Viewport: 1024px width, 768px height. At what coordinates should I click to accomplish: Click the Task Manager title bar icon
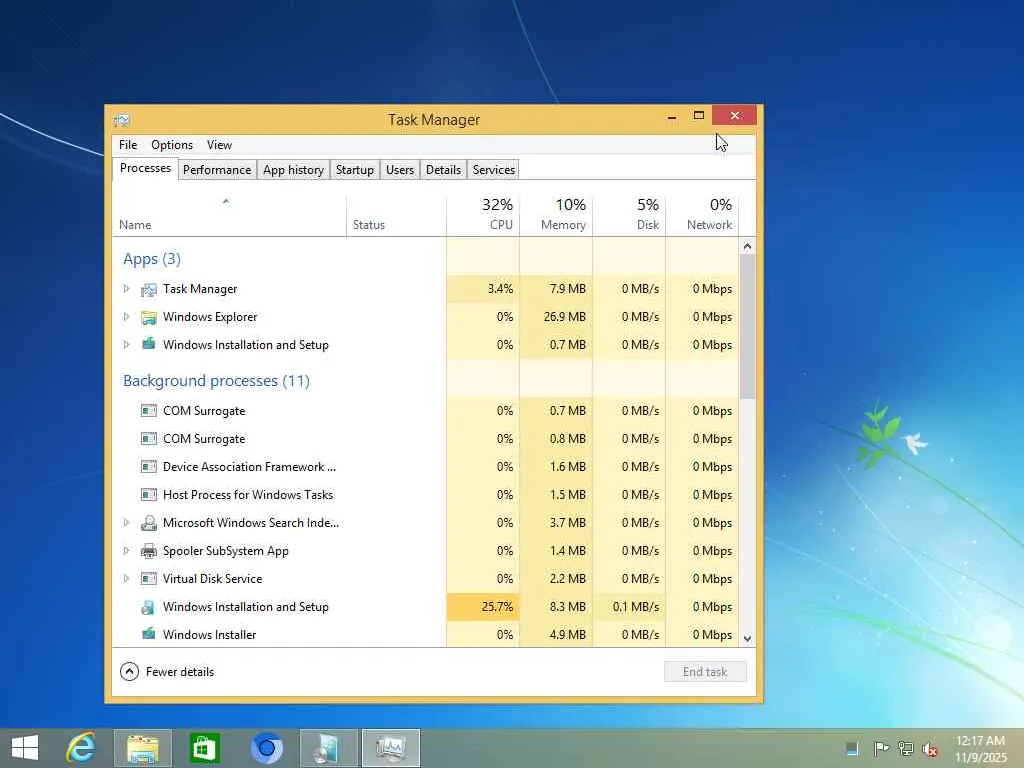tap(121, 120)
